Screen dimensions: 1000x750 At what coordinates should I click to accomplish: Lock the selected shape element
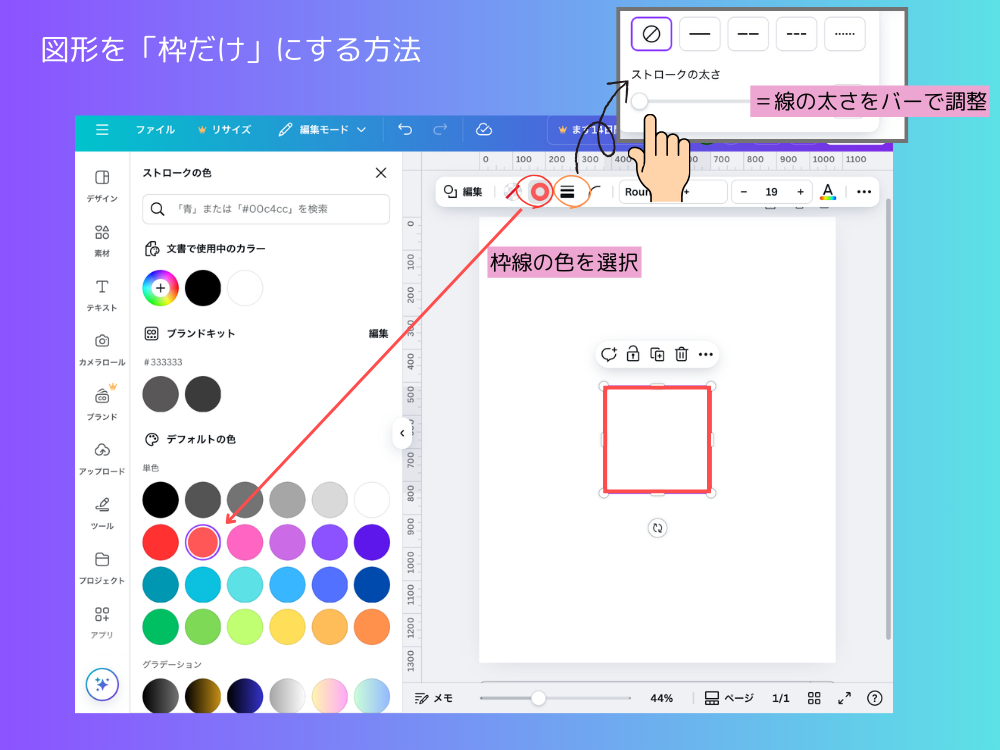(x=633, y=354)
